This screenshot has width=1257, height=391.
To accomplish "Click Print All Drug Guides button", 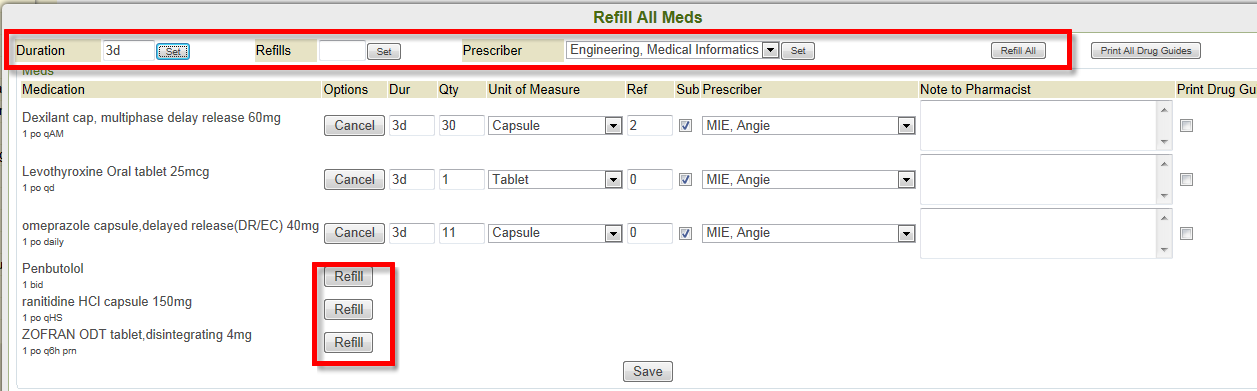I will [x=1145, y=50].
